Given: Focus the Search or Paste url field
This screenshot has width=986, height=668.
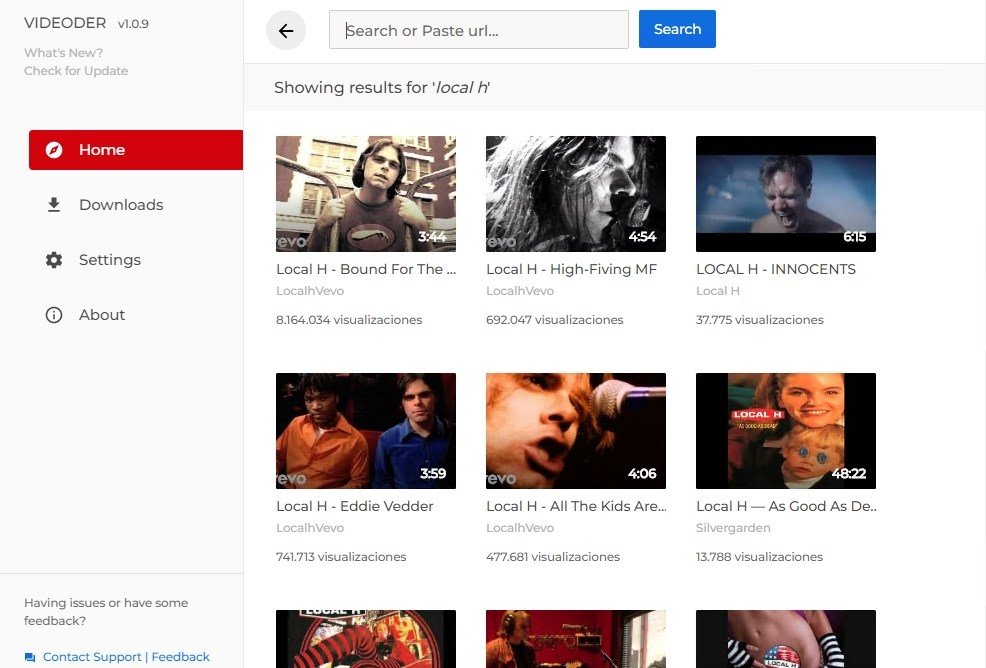Looking at the screenshot, I should click(479, 30).
